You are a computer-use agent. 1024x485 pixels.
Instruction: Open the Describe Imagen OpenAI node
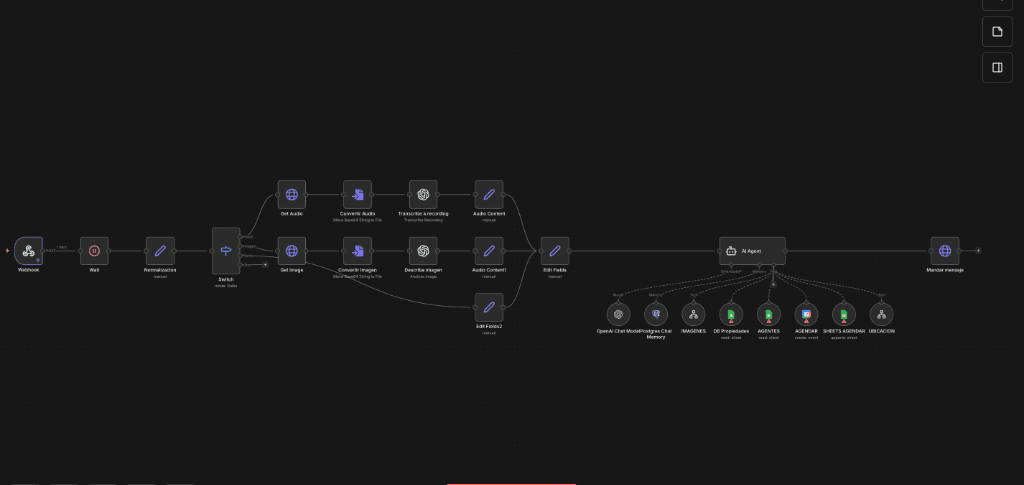pos(423,251)
